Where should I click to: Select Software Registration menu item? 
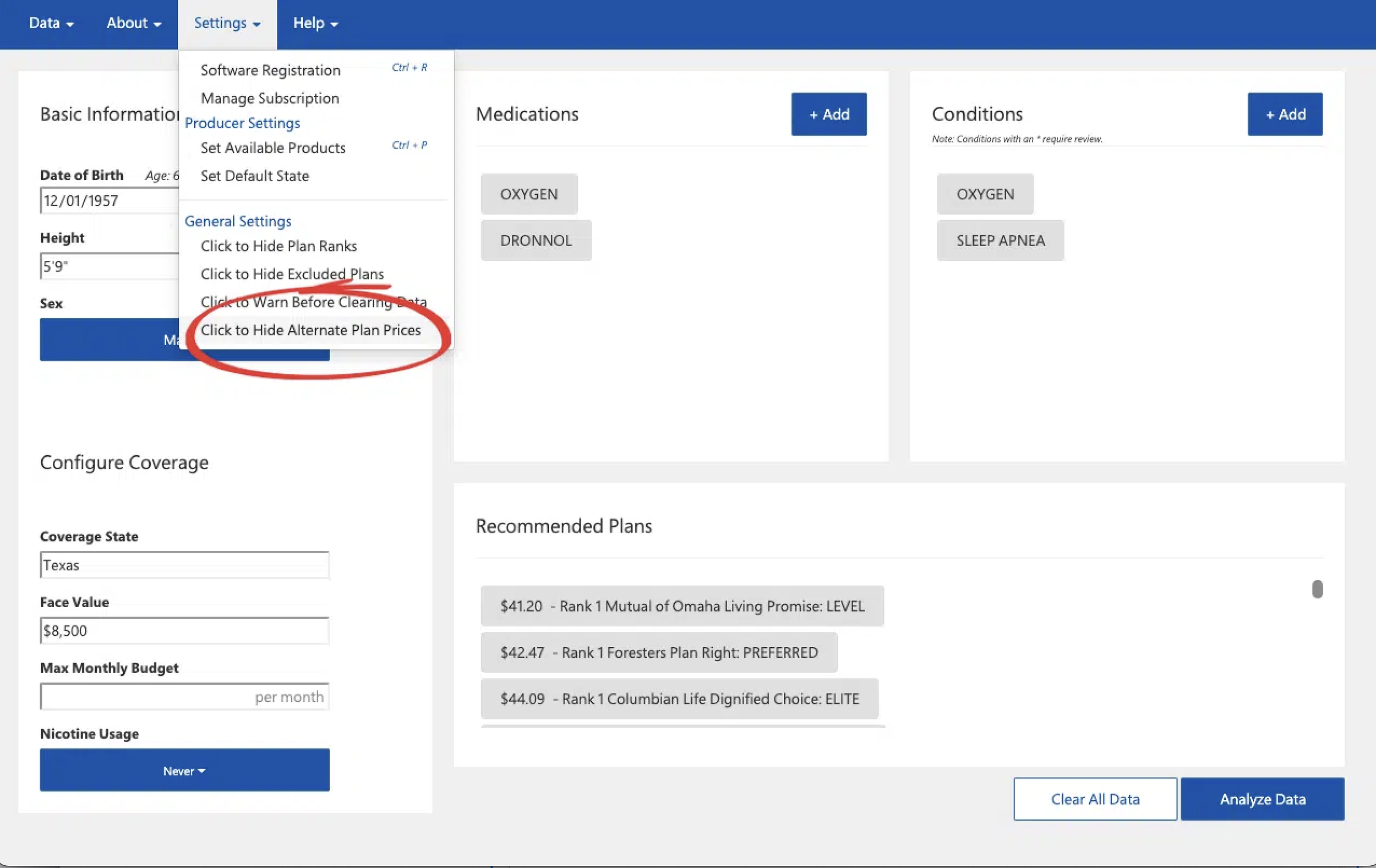(x=270, y=70)
